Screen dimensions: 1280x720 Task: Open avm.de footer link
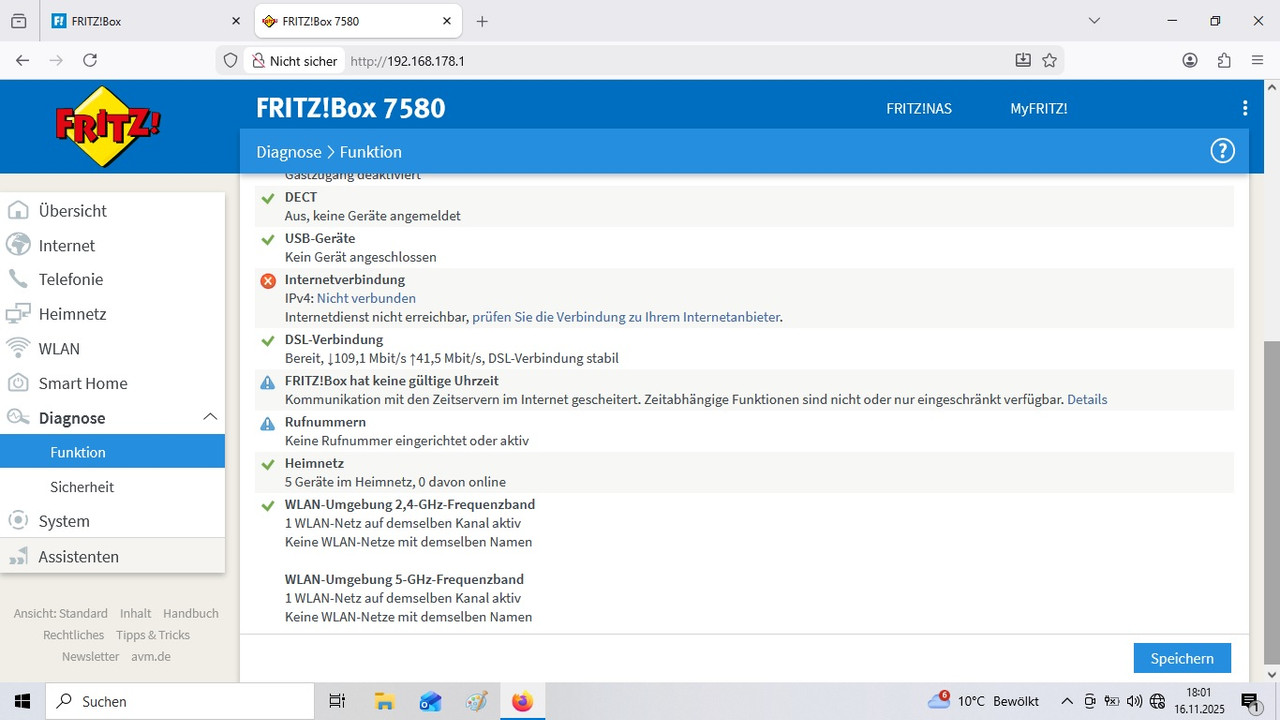151,656
